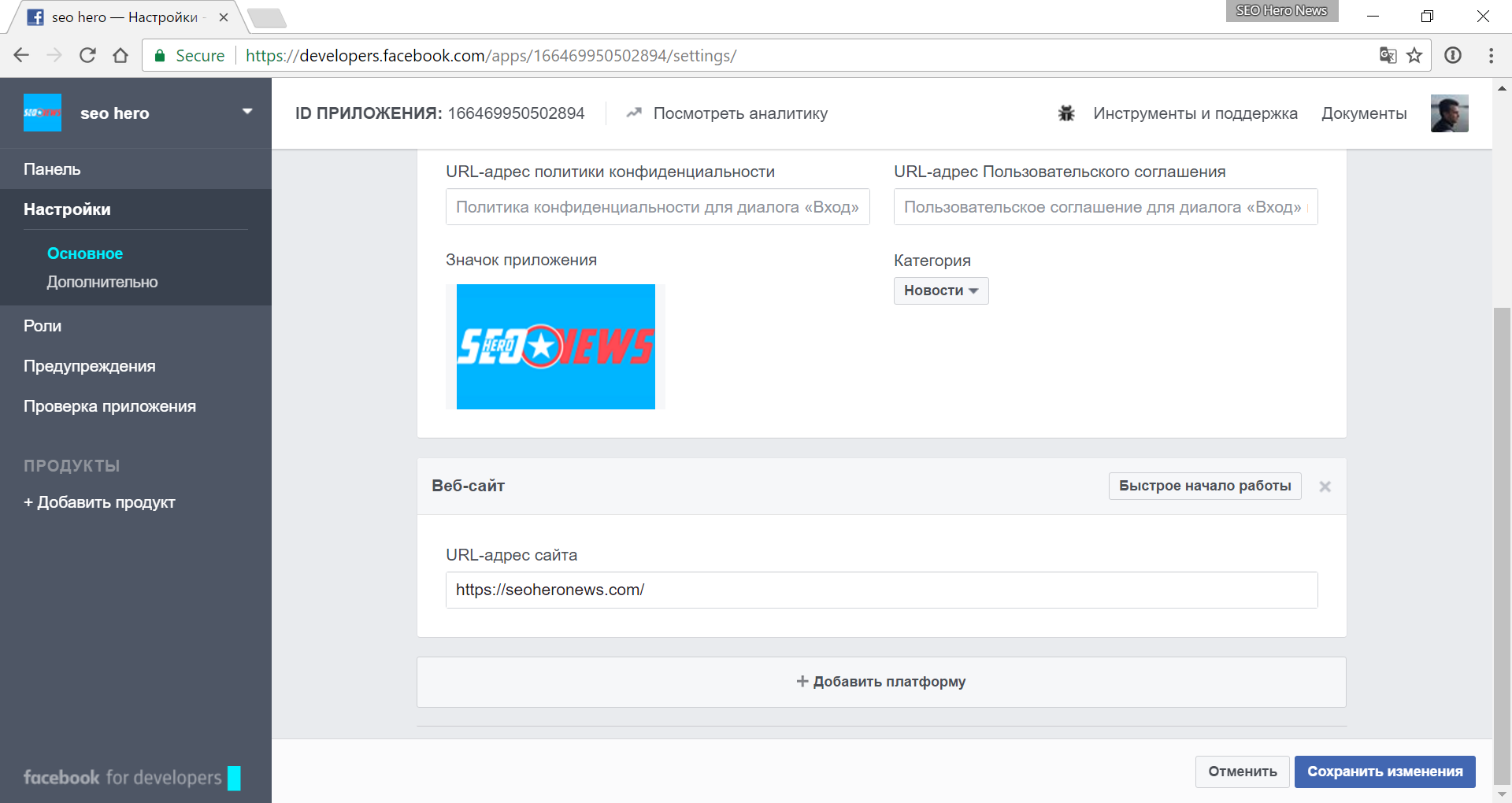Expand the seo hero app switcher arrow
This screenshot has width=1512, height=803.
[247, 112]
